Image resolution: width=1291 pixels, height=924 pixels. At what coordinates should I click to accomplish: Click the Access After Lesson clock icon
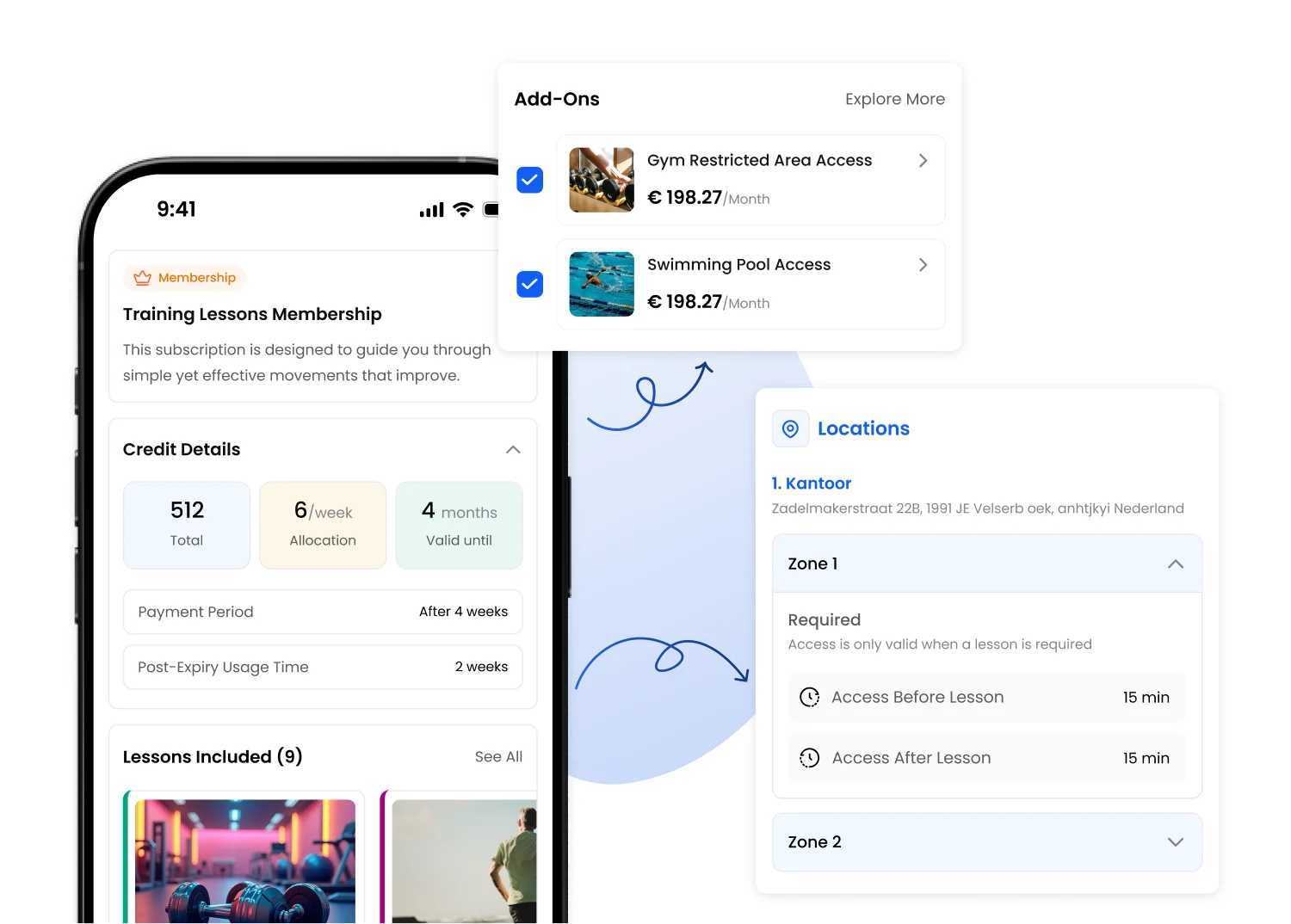(810, 758)
